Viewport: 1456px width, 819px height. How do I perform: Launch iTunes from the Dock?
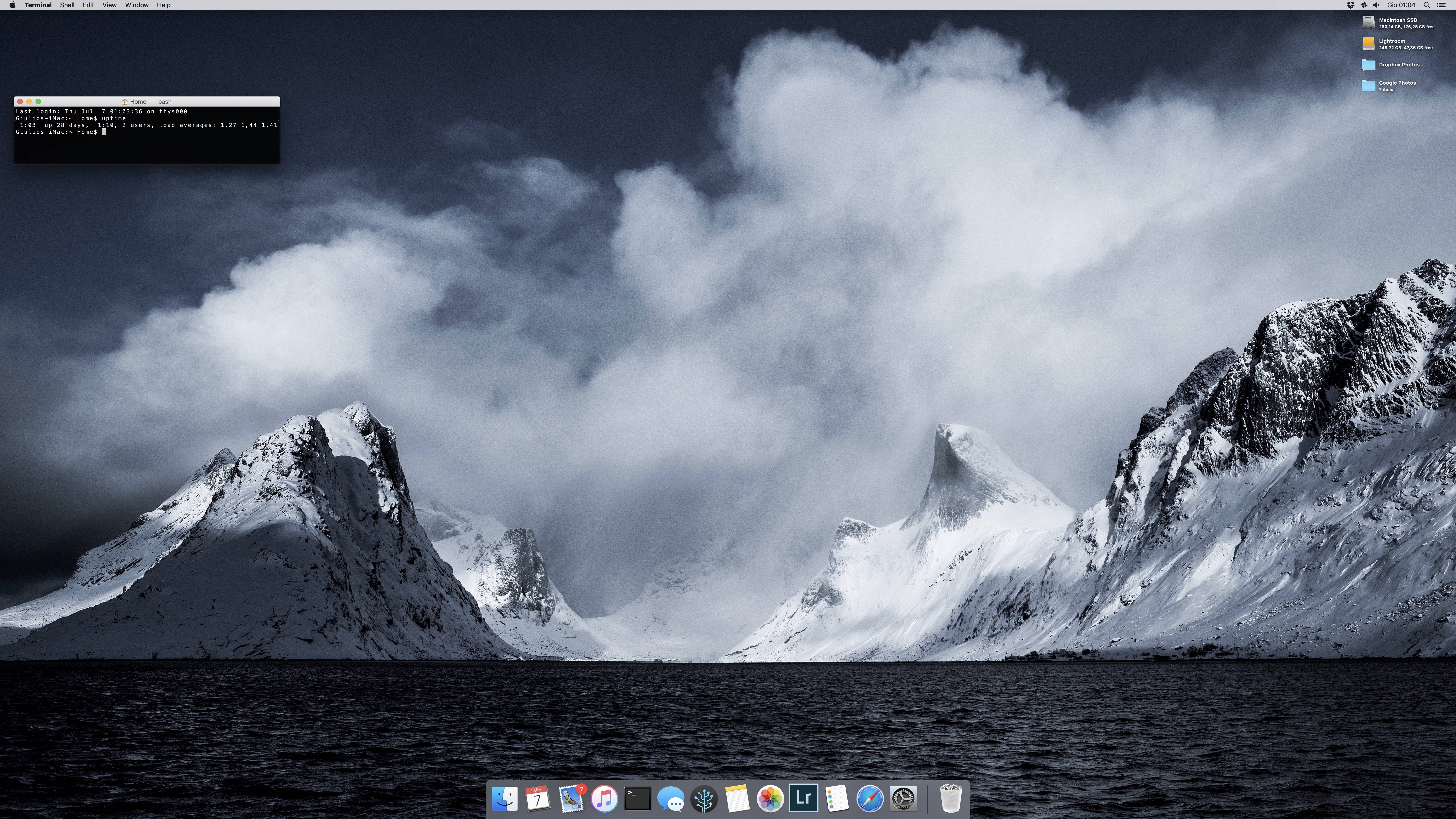pos(604,799)
